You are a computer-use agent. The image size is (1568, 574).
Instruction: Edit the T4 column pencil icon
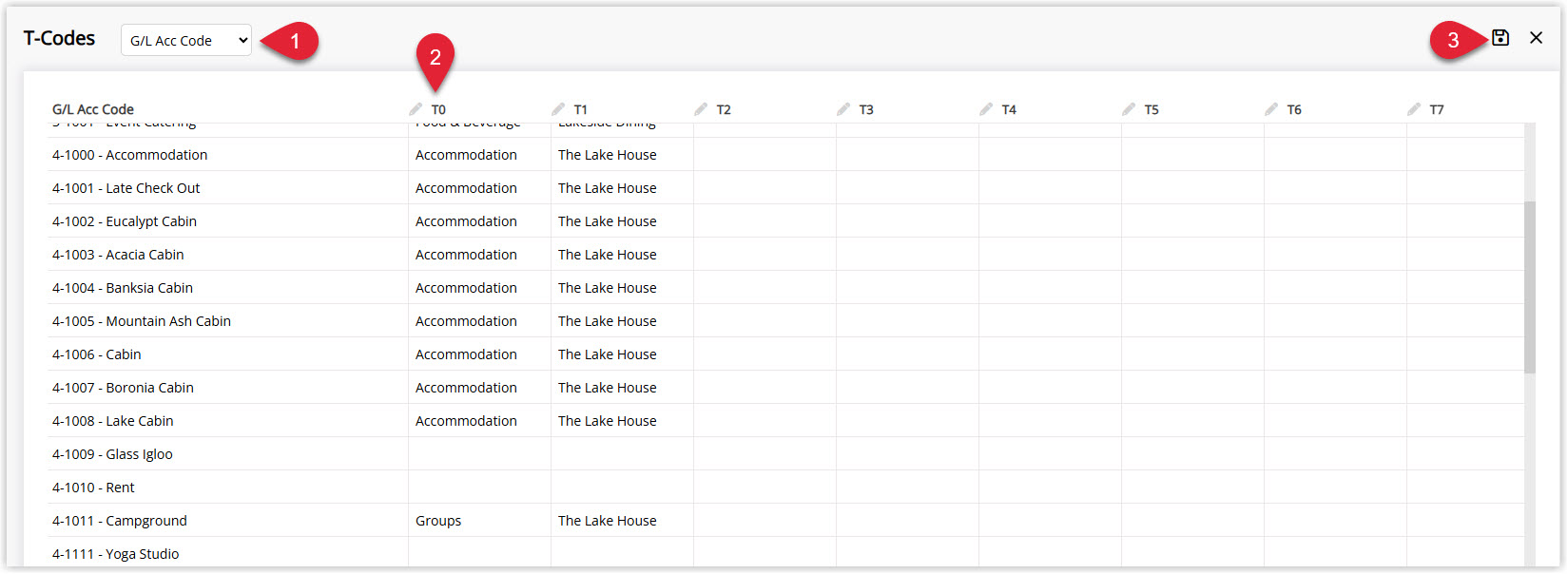(x=986, y=109)
